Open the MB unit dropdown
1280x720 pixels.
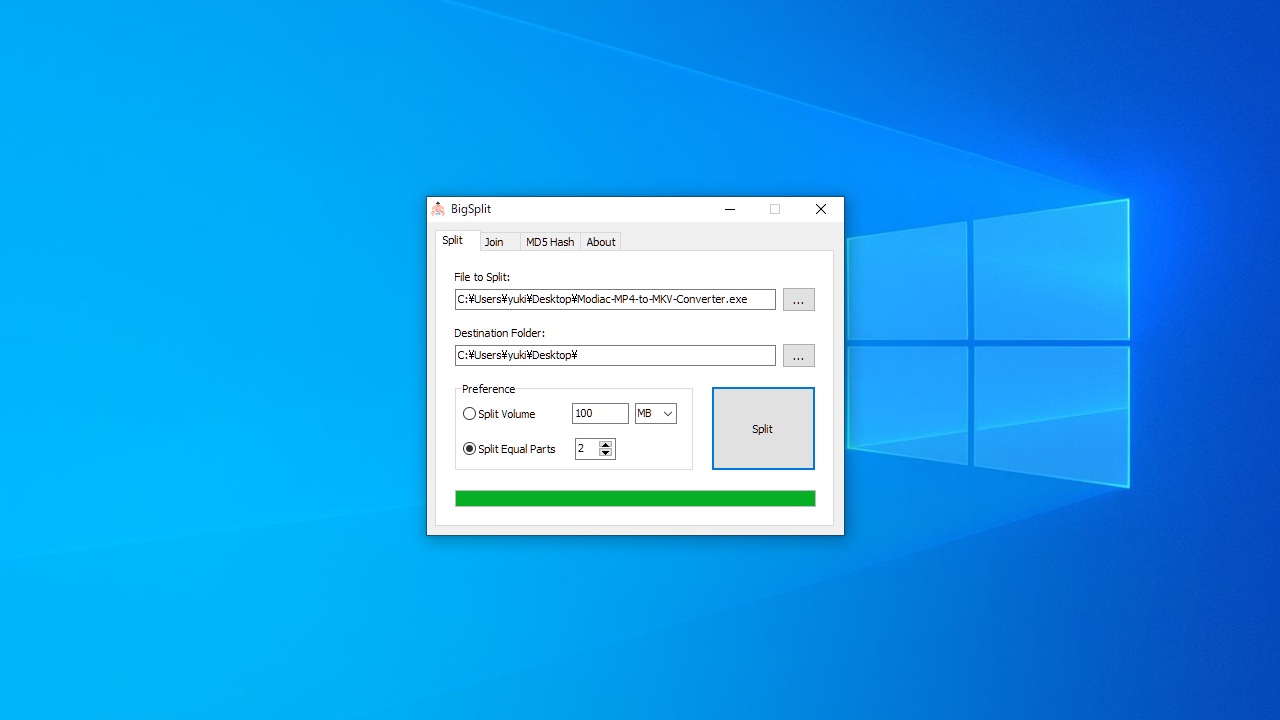(x=656, y=414)
